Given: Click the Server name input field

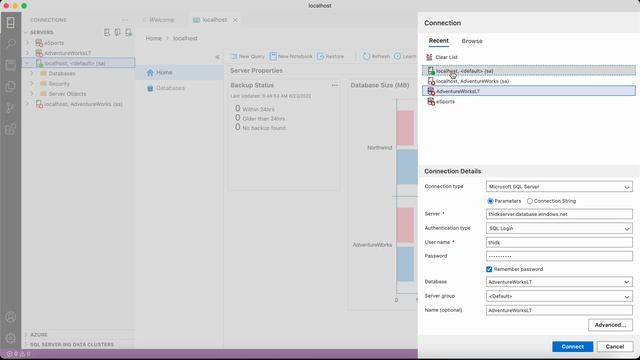Looking at the screenshot, I should click(x=559, y=214).
